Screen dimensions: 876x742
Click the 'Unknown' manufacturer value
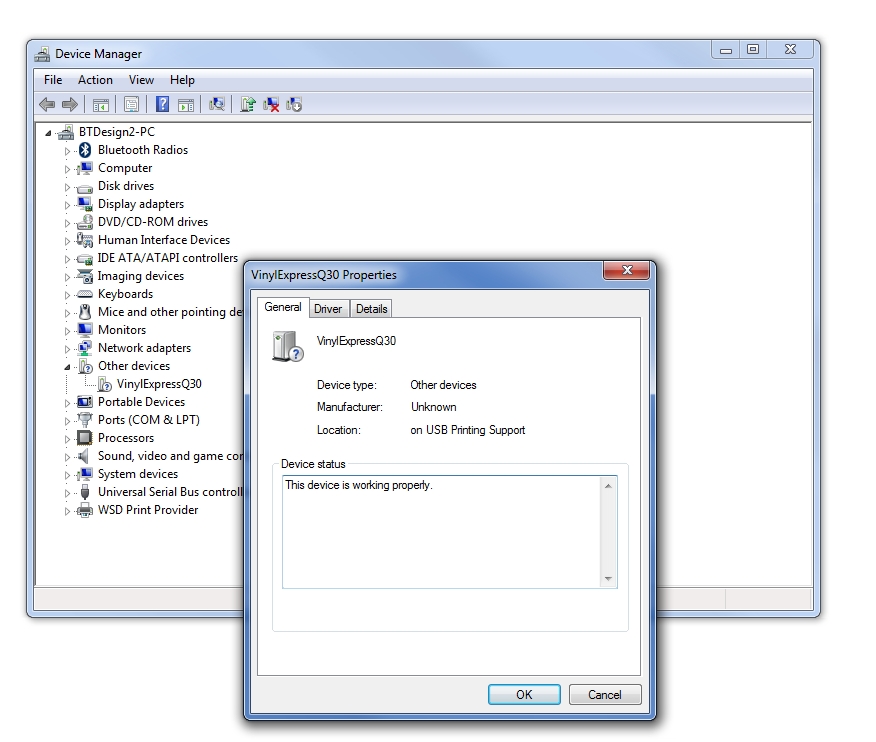pos(434,407)
